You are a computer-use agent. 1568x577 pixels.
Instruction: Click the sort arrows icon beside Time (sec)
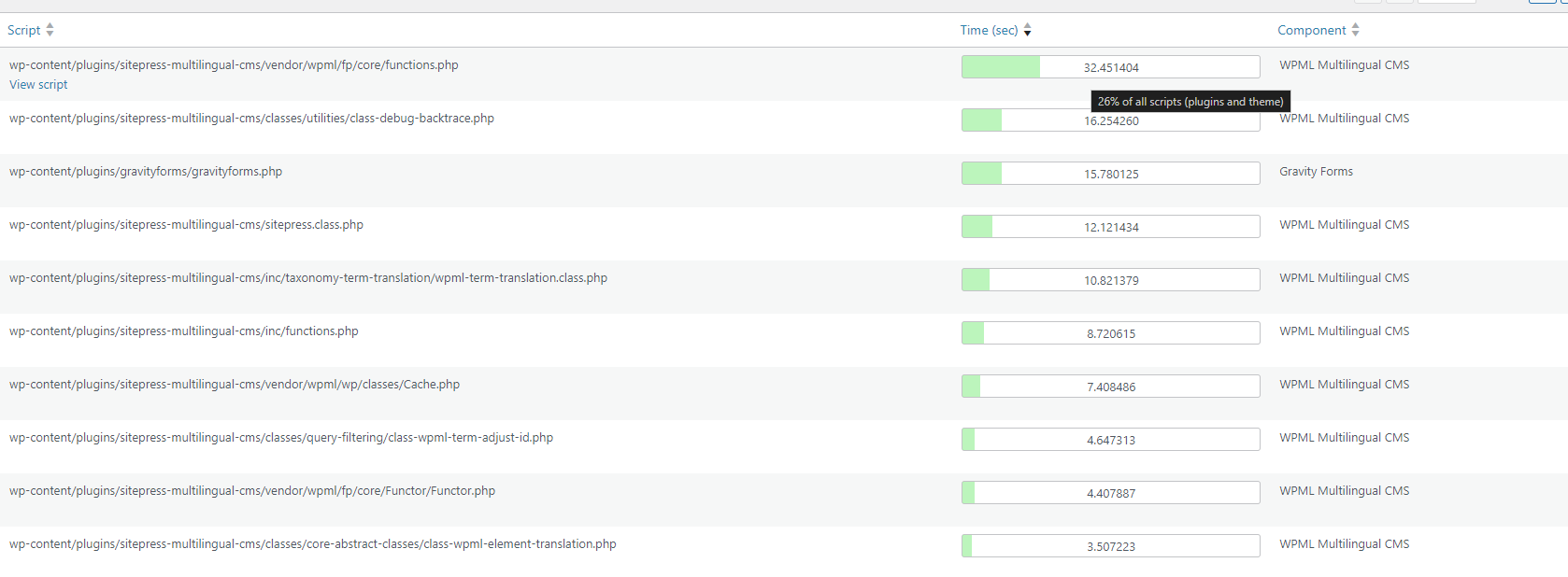click(x=1028, y=30)
